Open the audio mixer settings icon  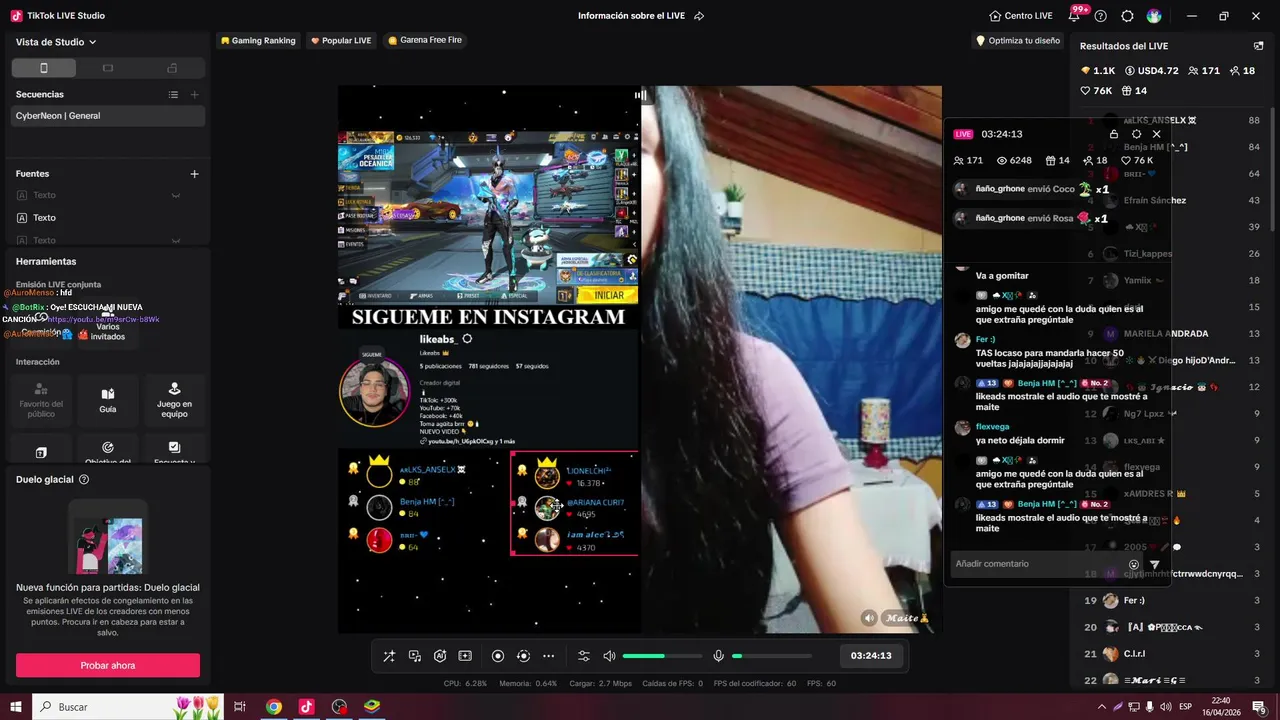pyautogui.click(x=584, y=656)
